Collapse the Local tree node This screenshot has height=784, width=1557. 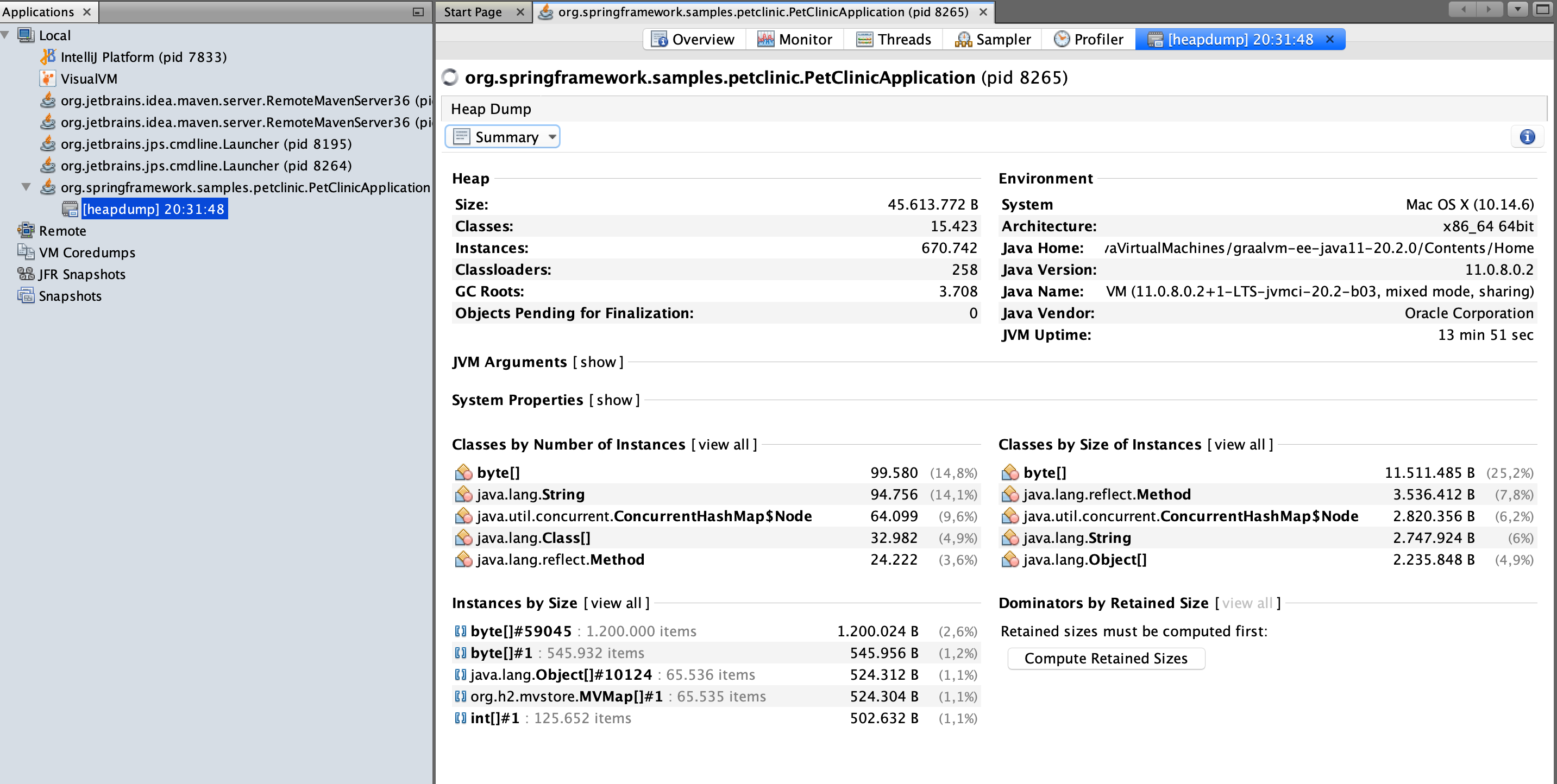coord(5,35)
